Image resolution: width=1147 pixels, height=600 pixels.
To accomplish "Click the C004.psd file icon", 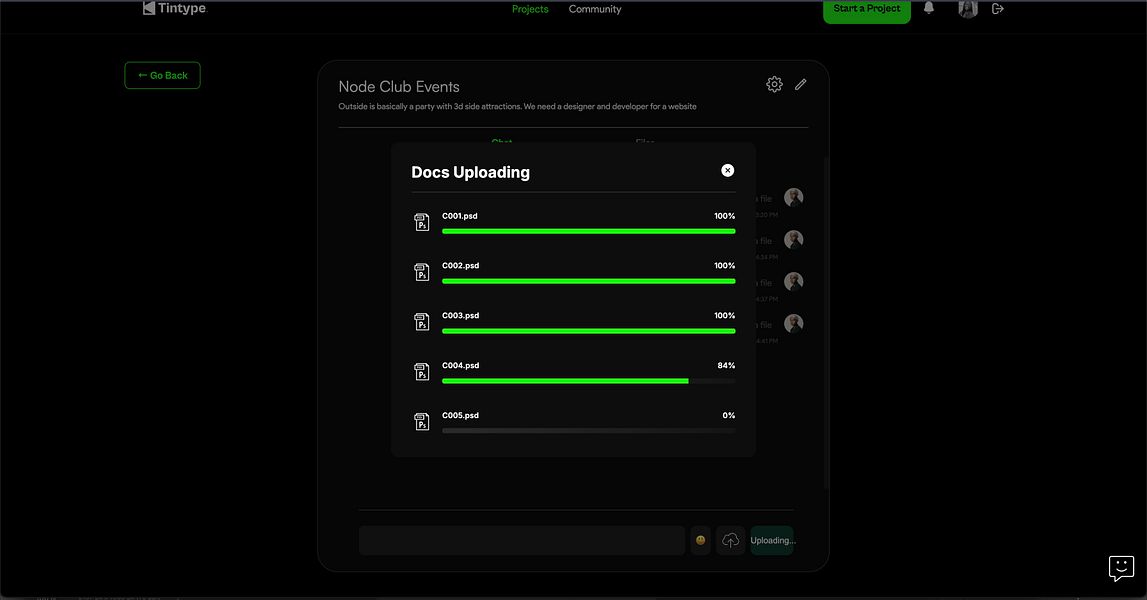I will point(422,371).
